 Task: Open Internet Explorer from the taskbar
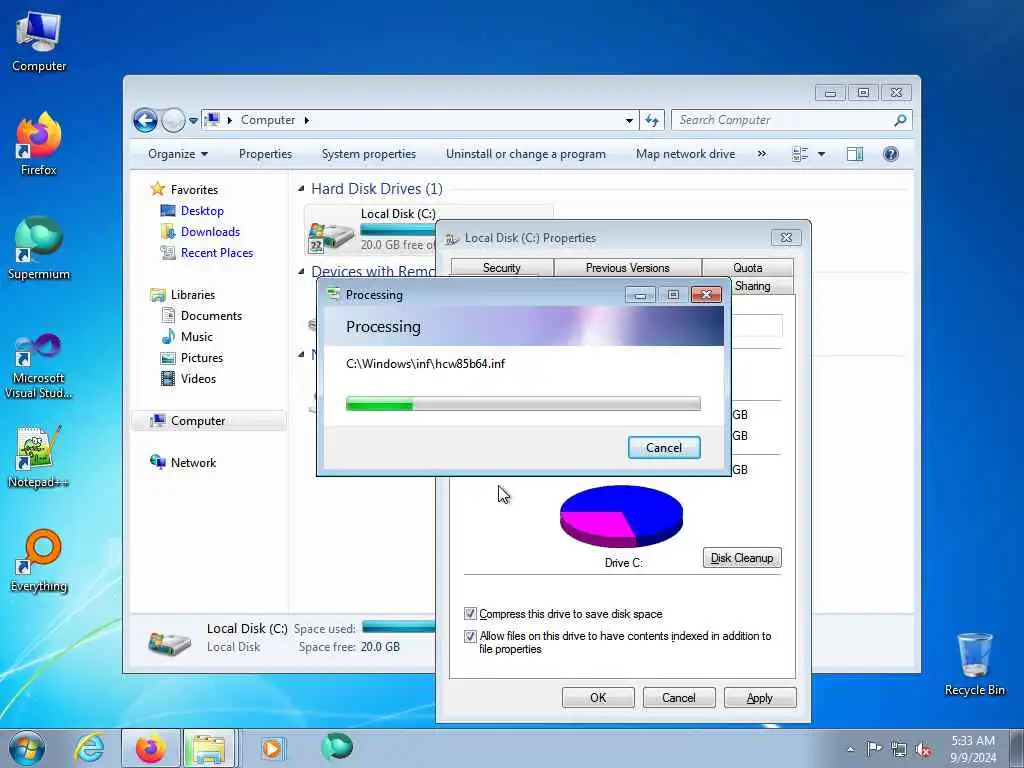(89, 748)
